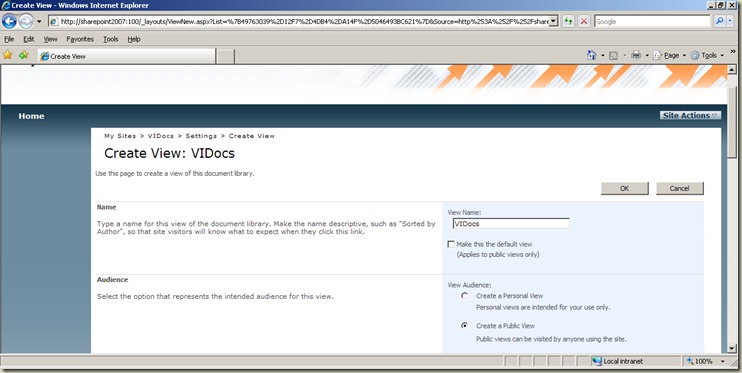Click the page scrollbar up arrow

732,70
